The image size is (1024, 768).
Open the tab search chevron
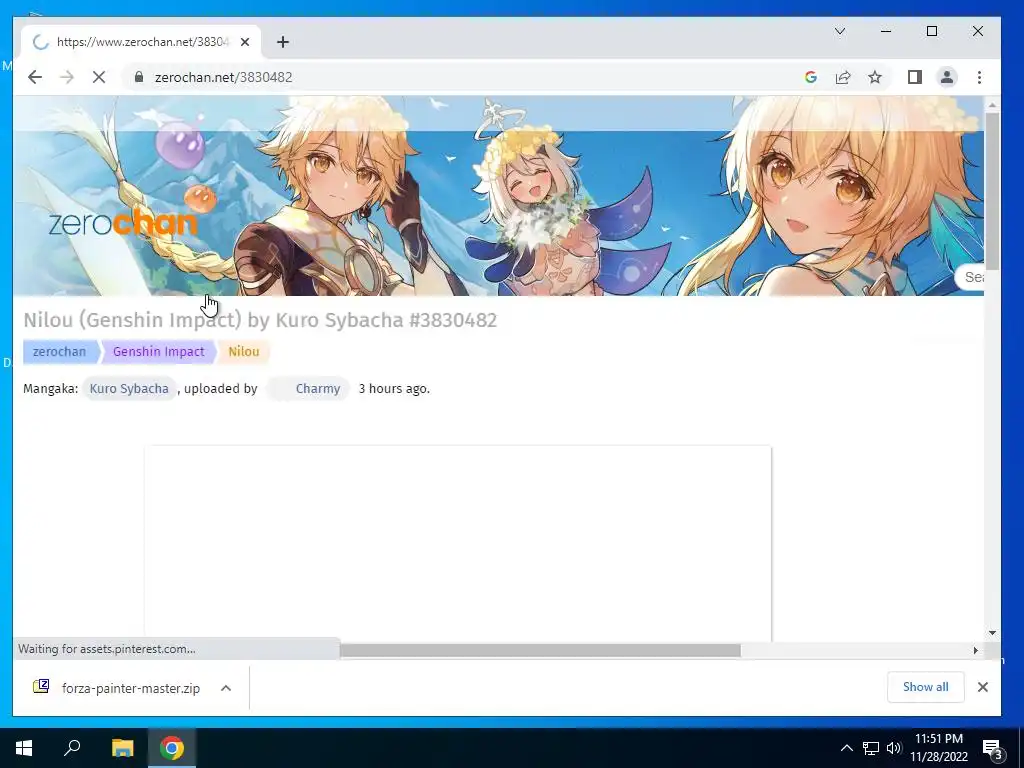point(840,31)
